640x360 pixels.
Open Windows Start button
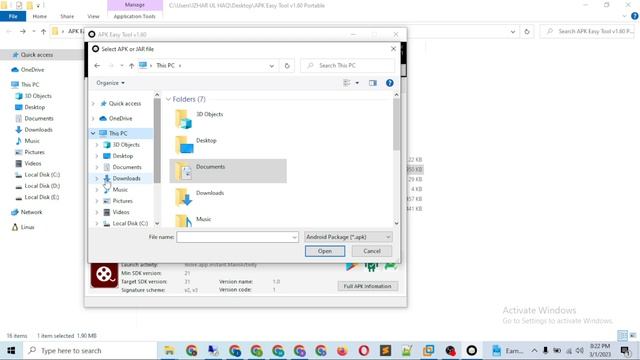(11, 351)
